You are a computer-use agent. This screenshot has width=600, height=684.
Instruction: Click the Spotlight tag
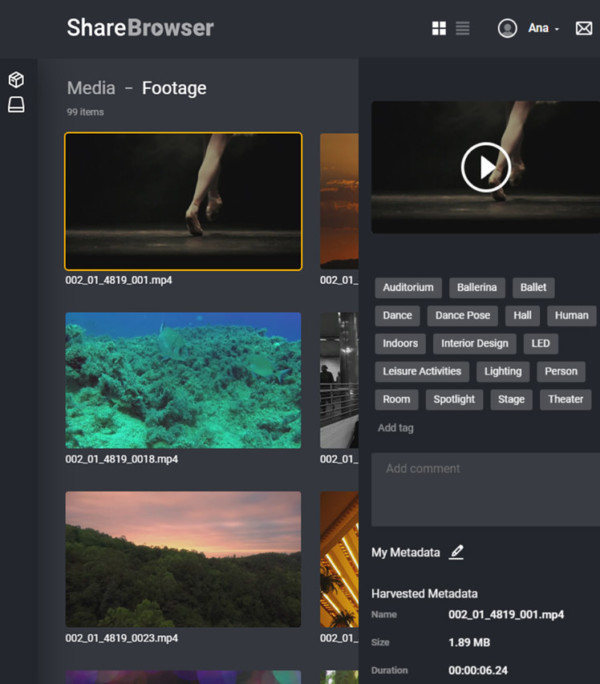coord(454,399)
